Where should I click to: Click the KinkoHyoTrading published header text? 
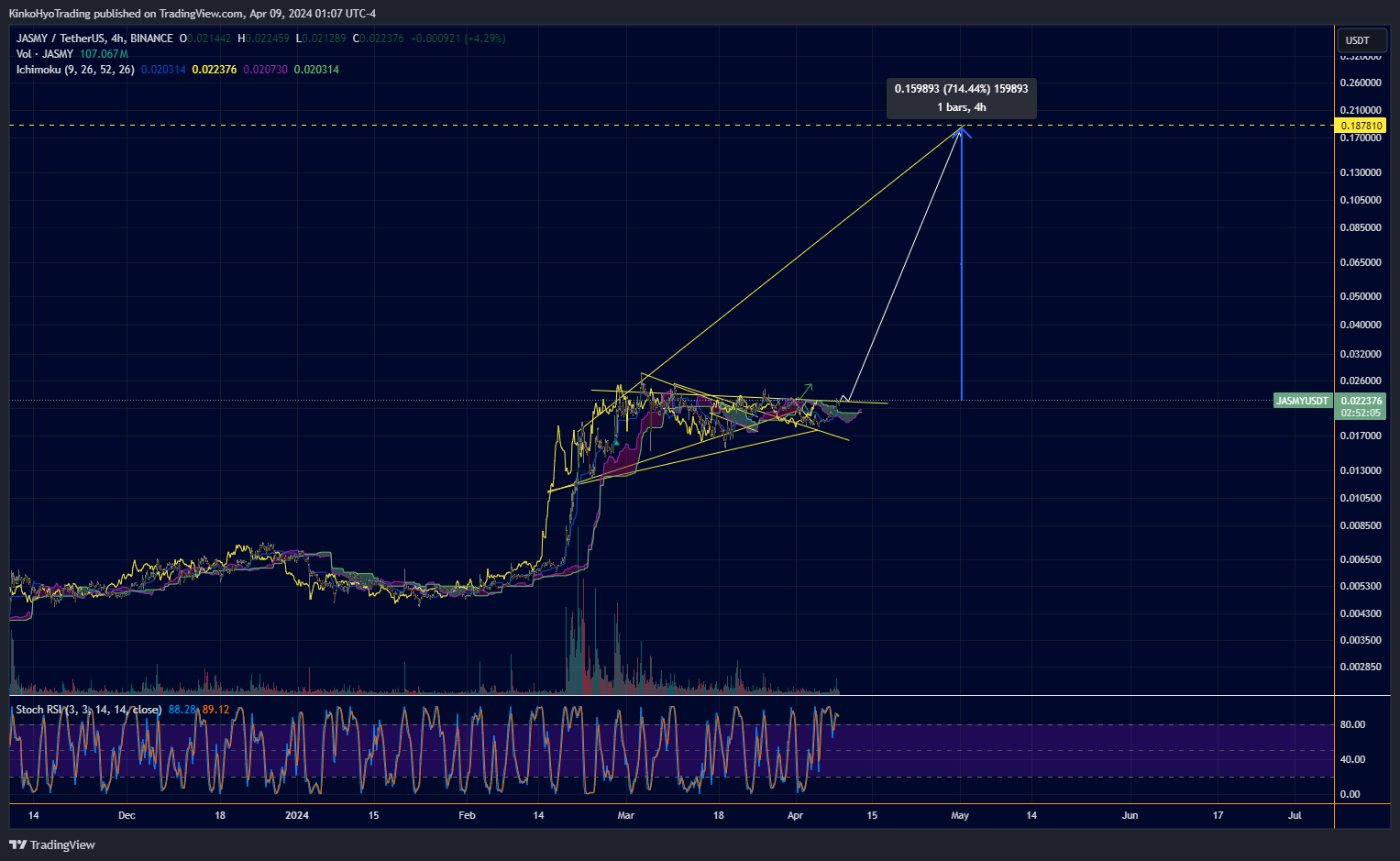click(x=192, y=14)
